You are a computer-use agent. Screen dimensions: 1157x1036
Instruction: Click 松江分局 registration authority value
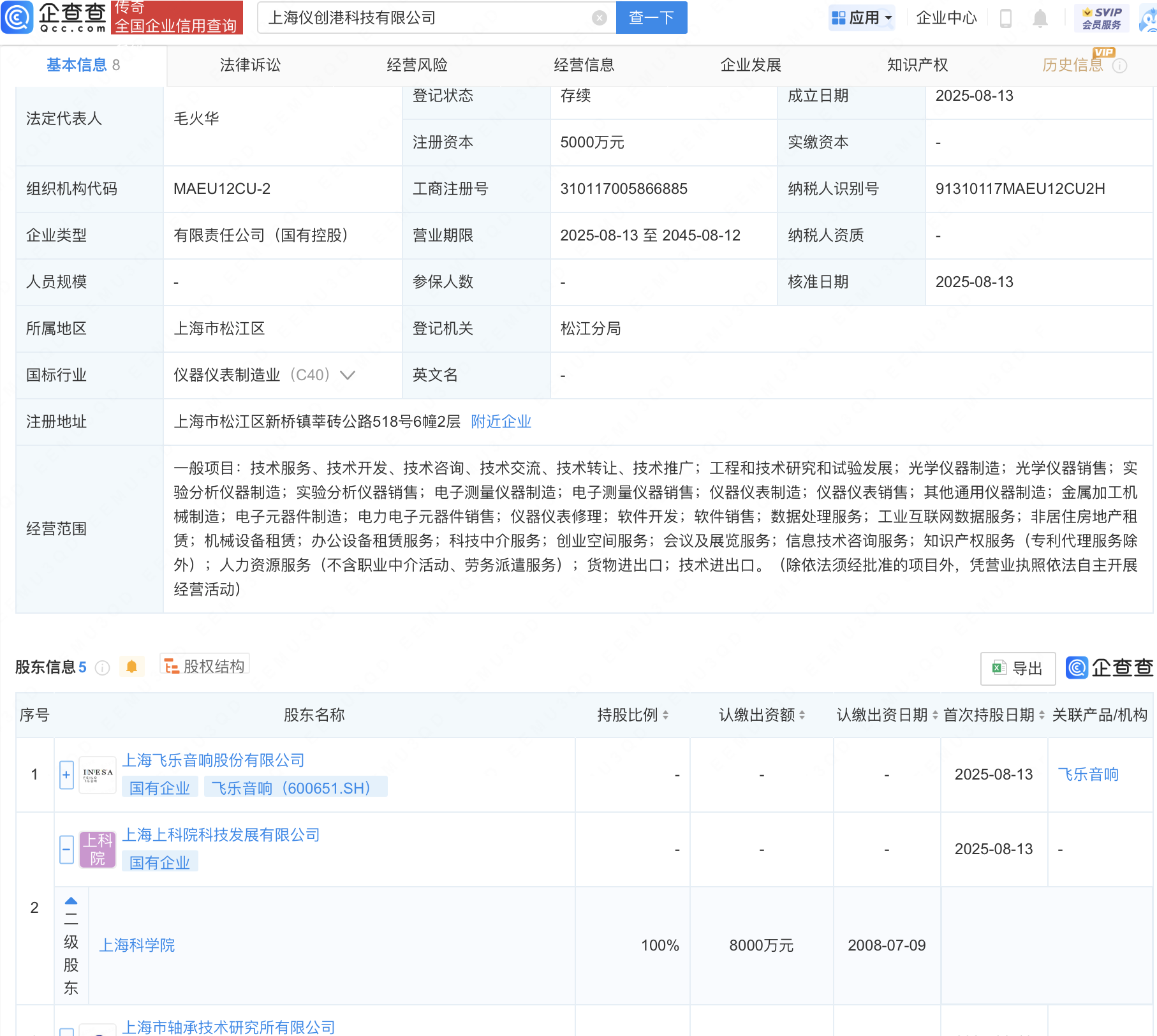[591, 329]
